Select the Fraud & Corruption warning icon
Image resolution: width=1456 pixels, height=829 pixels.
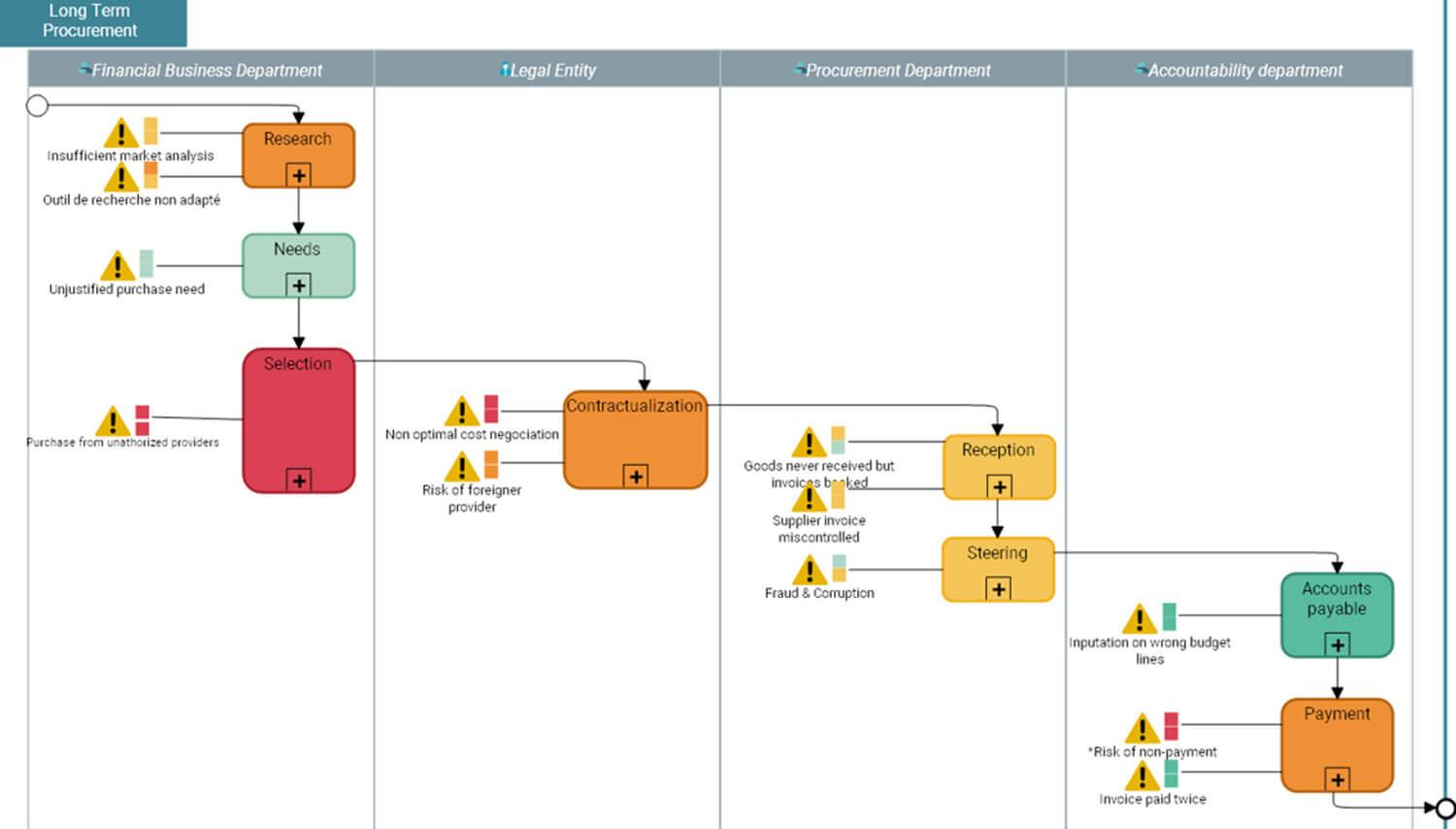pos(810,571)
